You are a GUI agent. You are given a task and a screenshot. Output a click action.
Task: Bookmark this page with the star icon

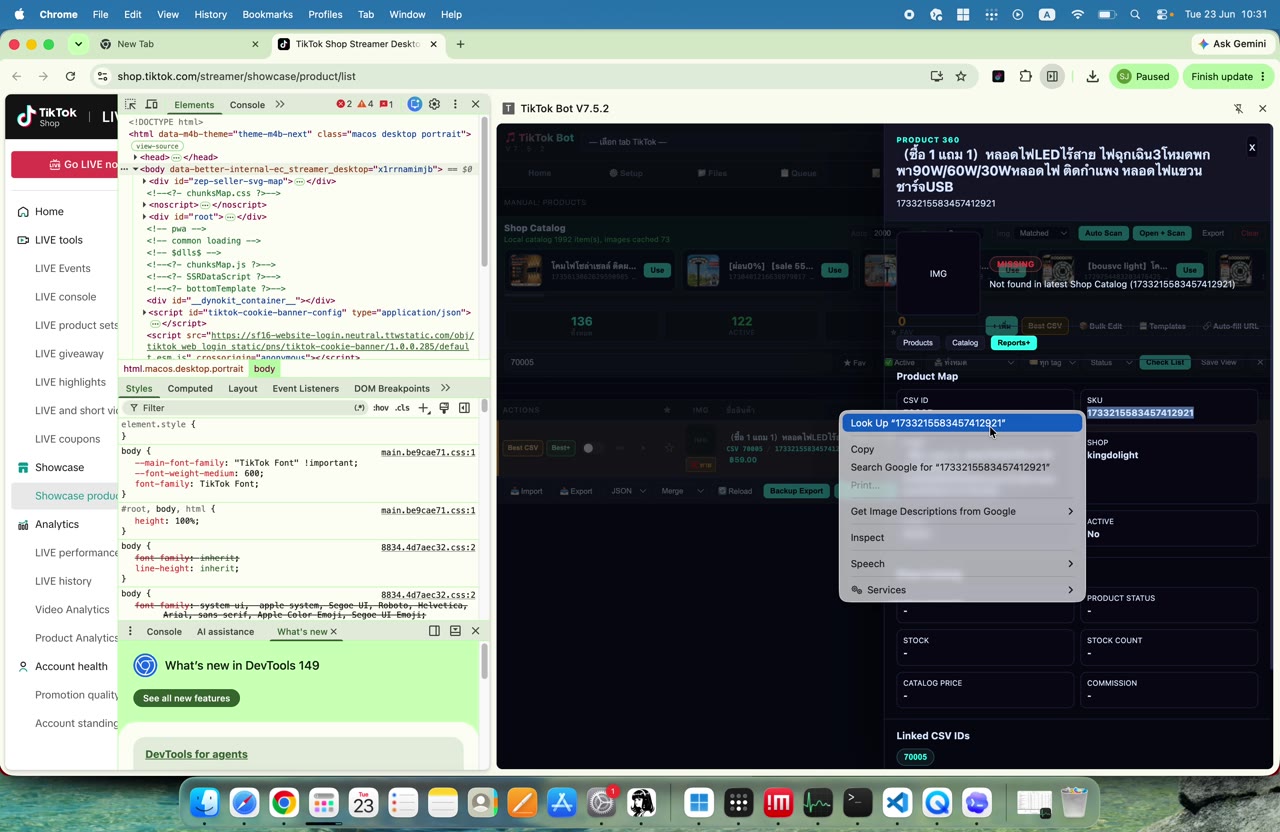[961, 76]
